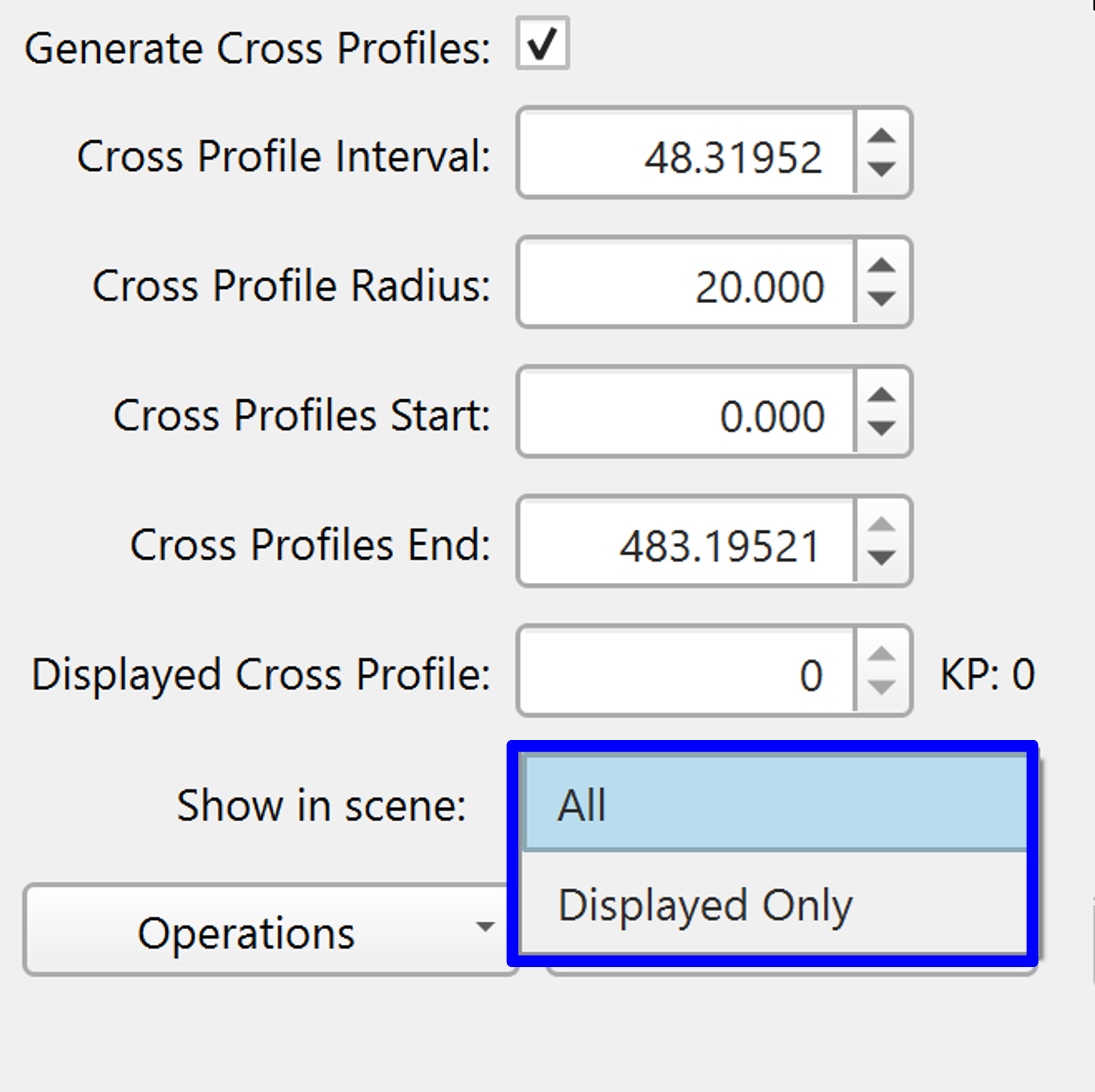The height and width of the screenshot is (1092, 1095).
Task: Increase Cross Profiles Start value
Action: [x=881, y=395]
